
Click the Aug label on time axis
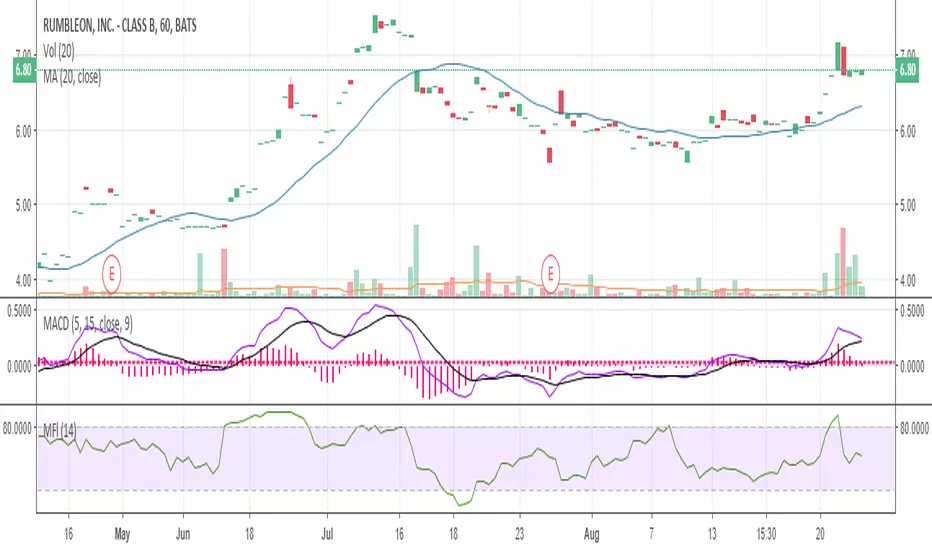pos(591,534)
